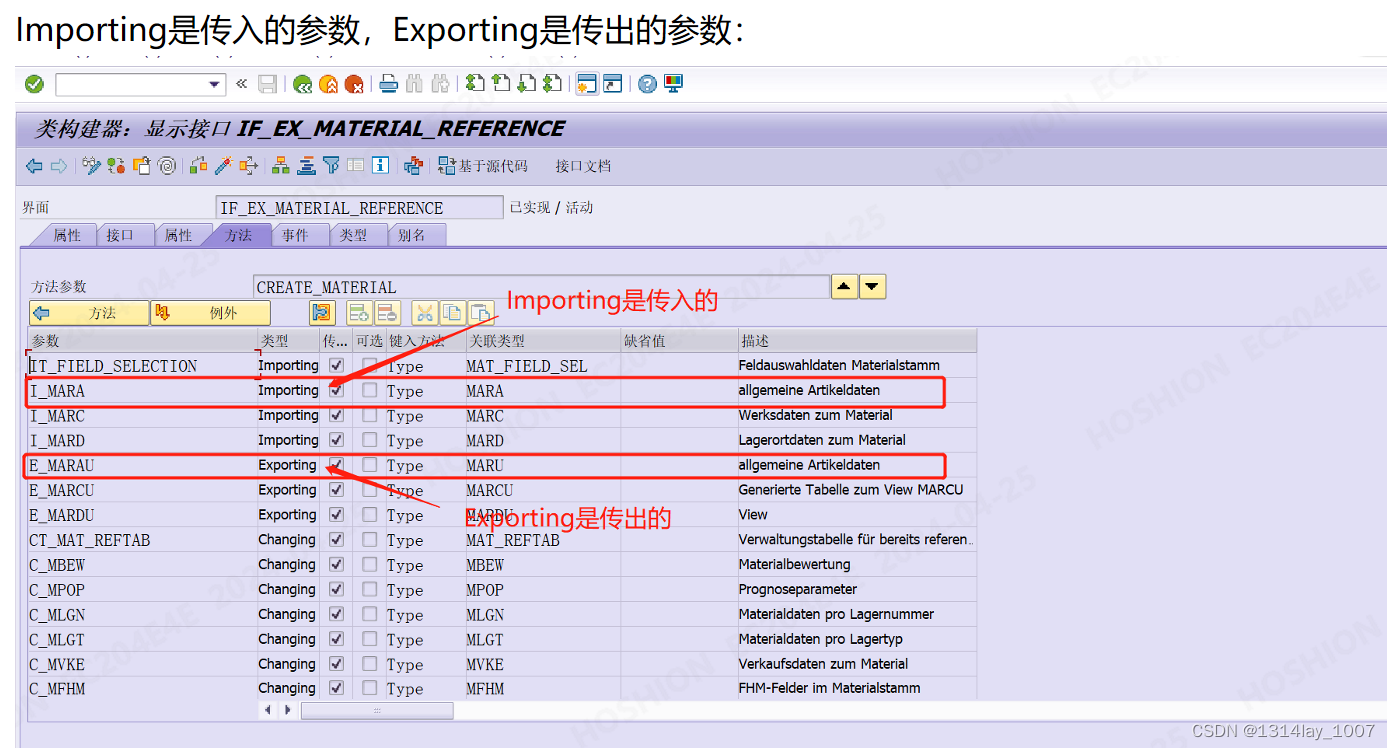
Task: Click the Activate magic wand icon
Action: click(x=224, y=166)
